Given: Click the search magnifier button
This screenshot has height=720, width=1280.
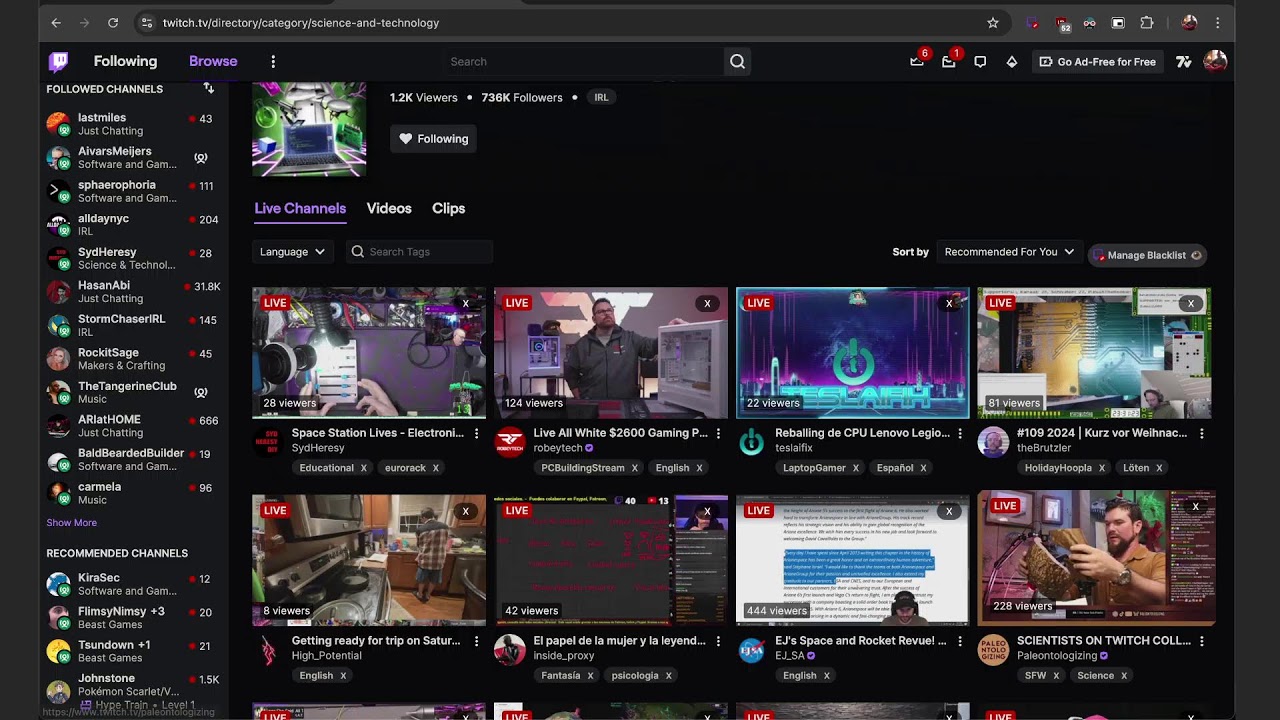Looking at the screenshot, I should 737,62.
